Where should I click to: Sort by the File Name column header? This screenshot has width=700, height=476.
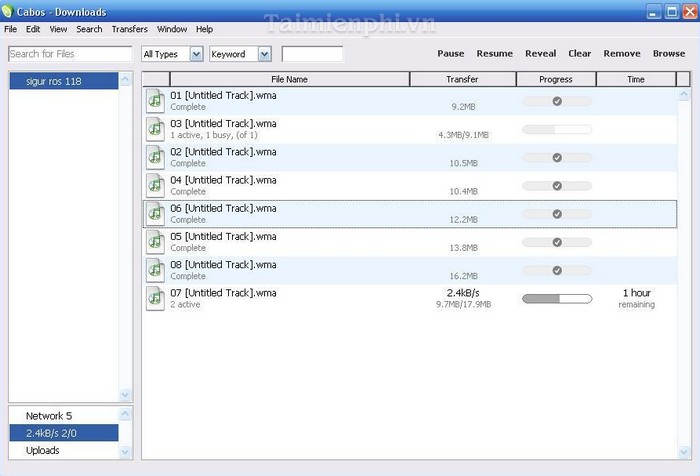(x=289, y=79)
